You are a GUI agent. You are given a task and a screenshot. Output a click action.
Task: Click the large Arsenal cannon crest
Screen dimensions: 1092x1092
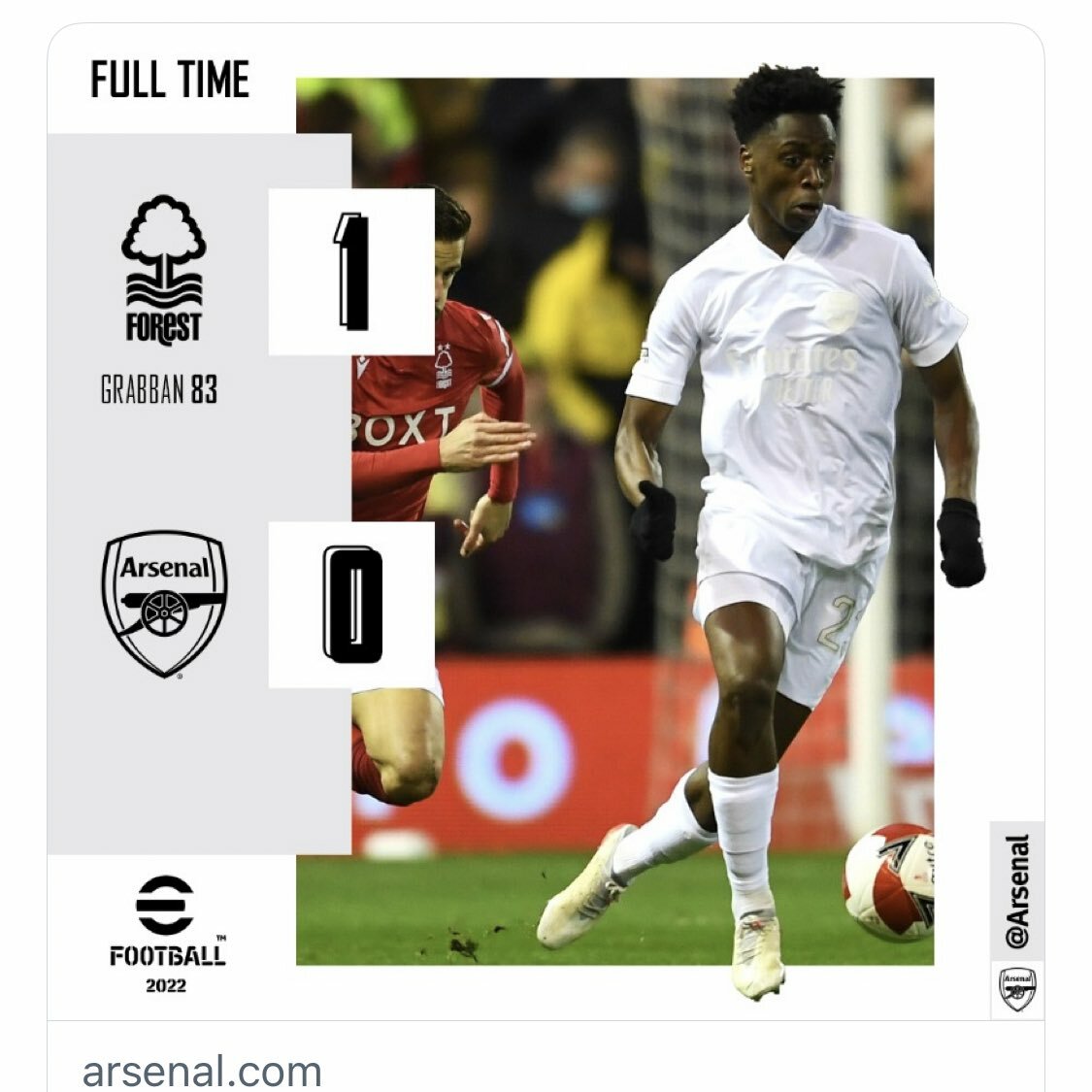[164, 604]
